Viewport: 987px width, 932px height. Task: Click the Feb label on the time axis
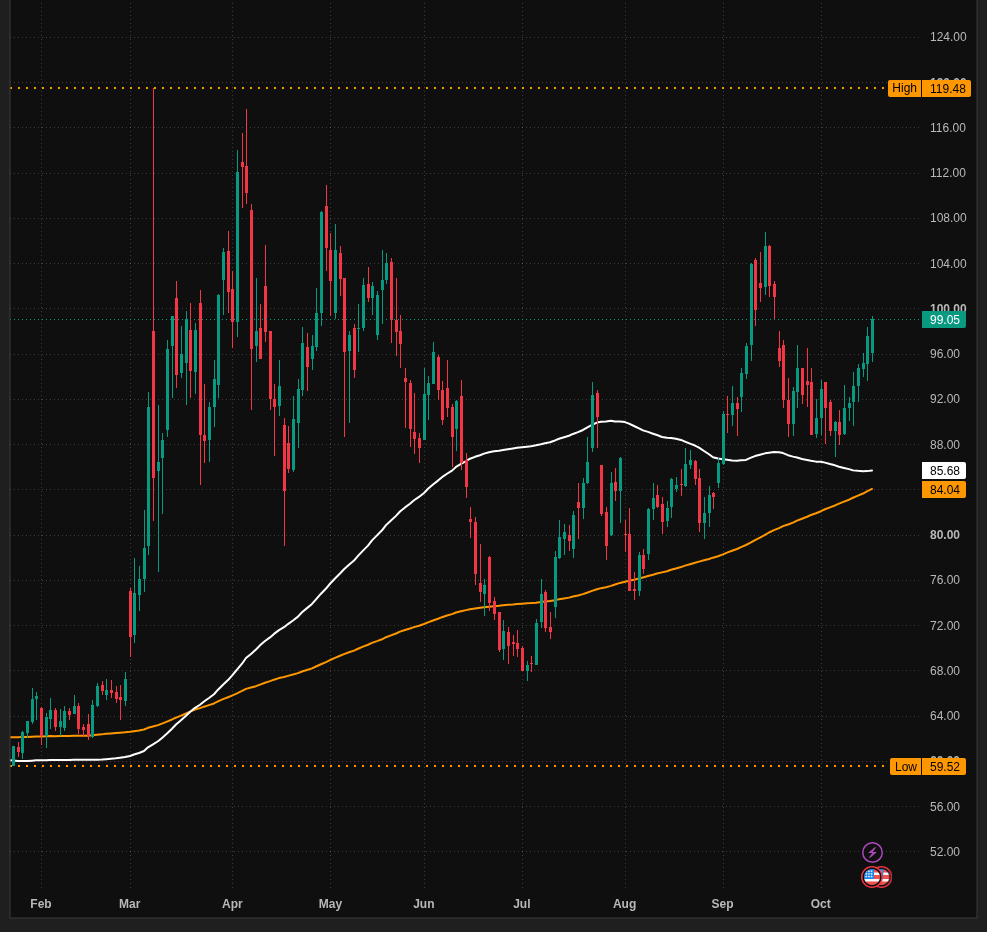pos(41,904)
